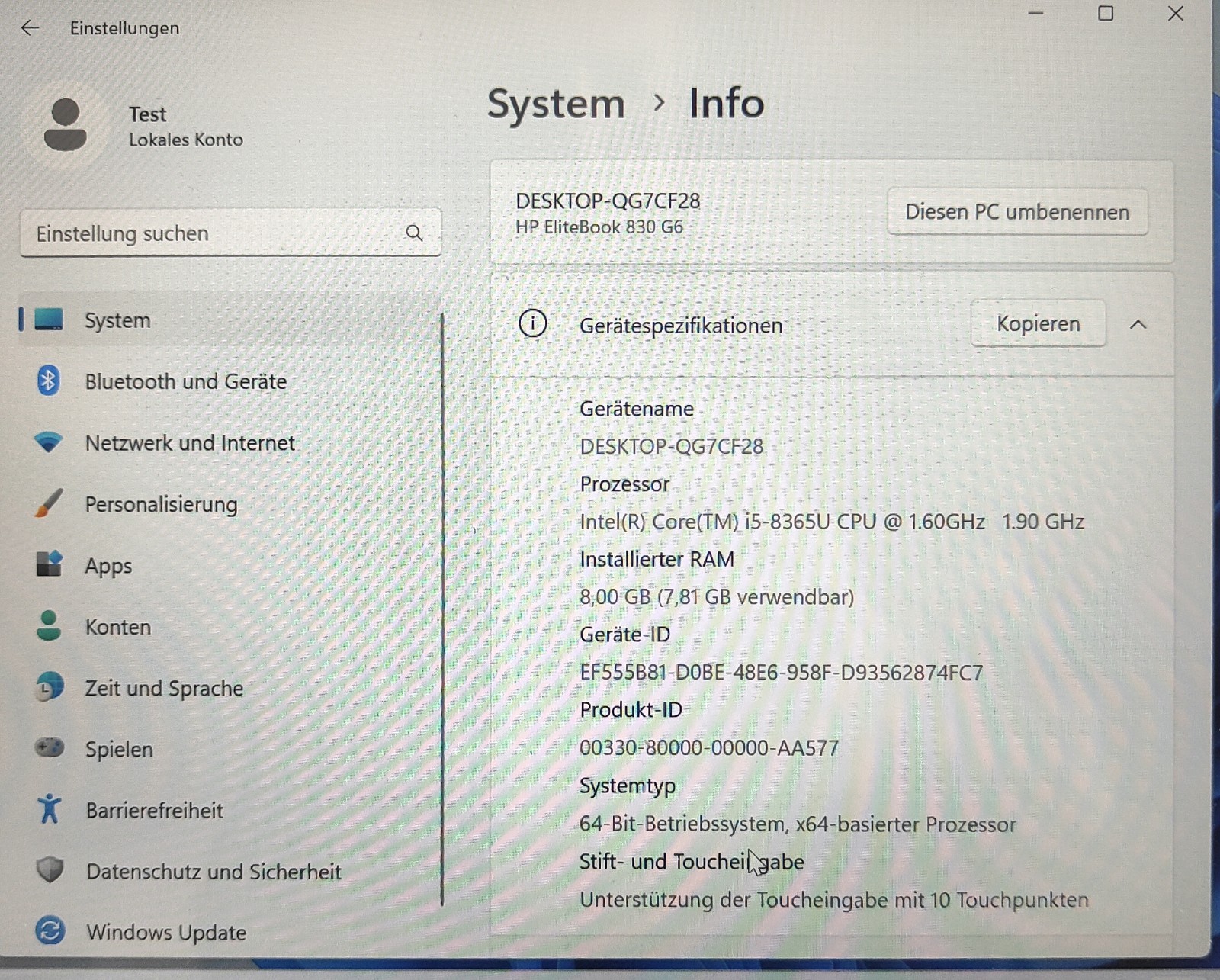The image size is (1220, 980).
Task: Click the Gerätespezifikationen info icon
Action: pos(532,323)
